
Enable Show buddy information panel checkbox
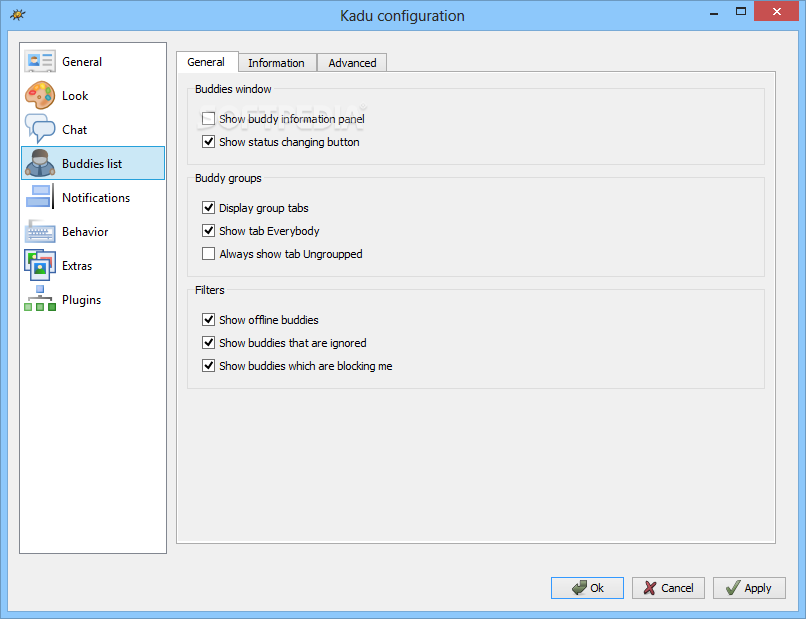[x=208, y=119]
